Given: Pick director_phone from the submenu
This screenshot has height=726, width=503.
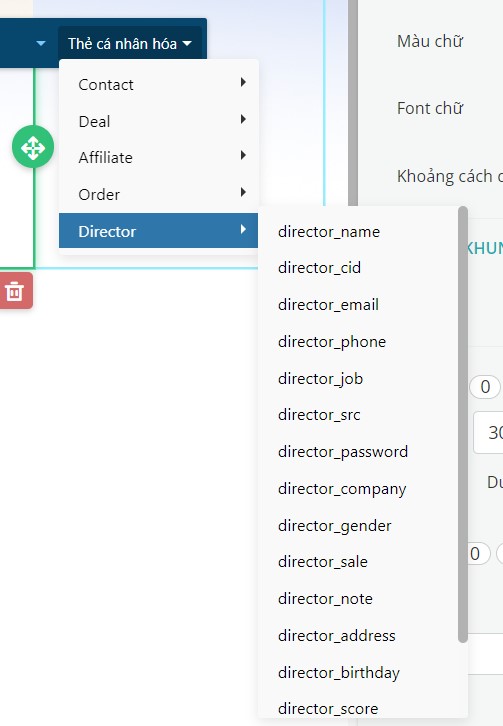Looking at the screenshot, I should [x=332, y=342].
